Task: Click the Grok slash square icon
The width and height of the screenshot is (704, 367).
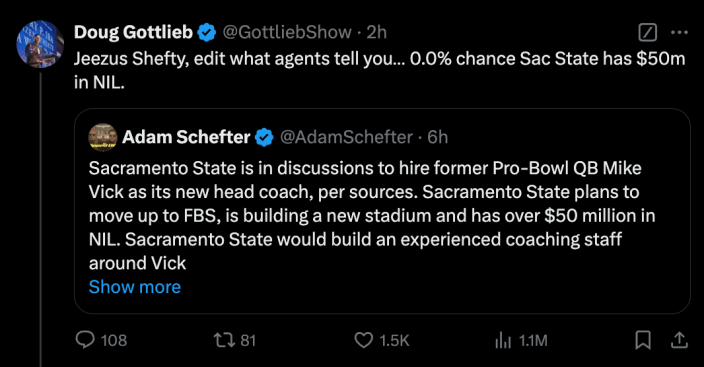Action: pos(647,32)
